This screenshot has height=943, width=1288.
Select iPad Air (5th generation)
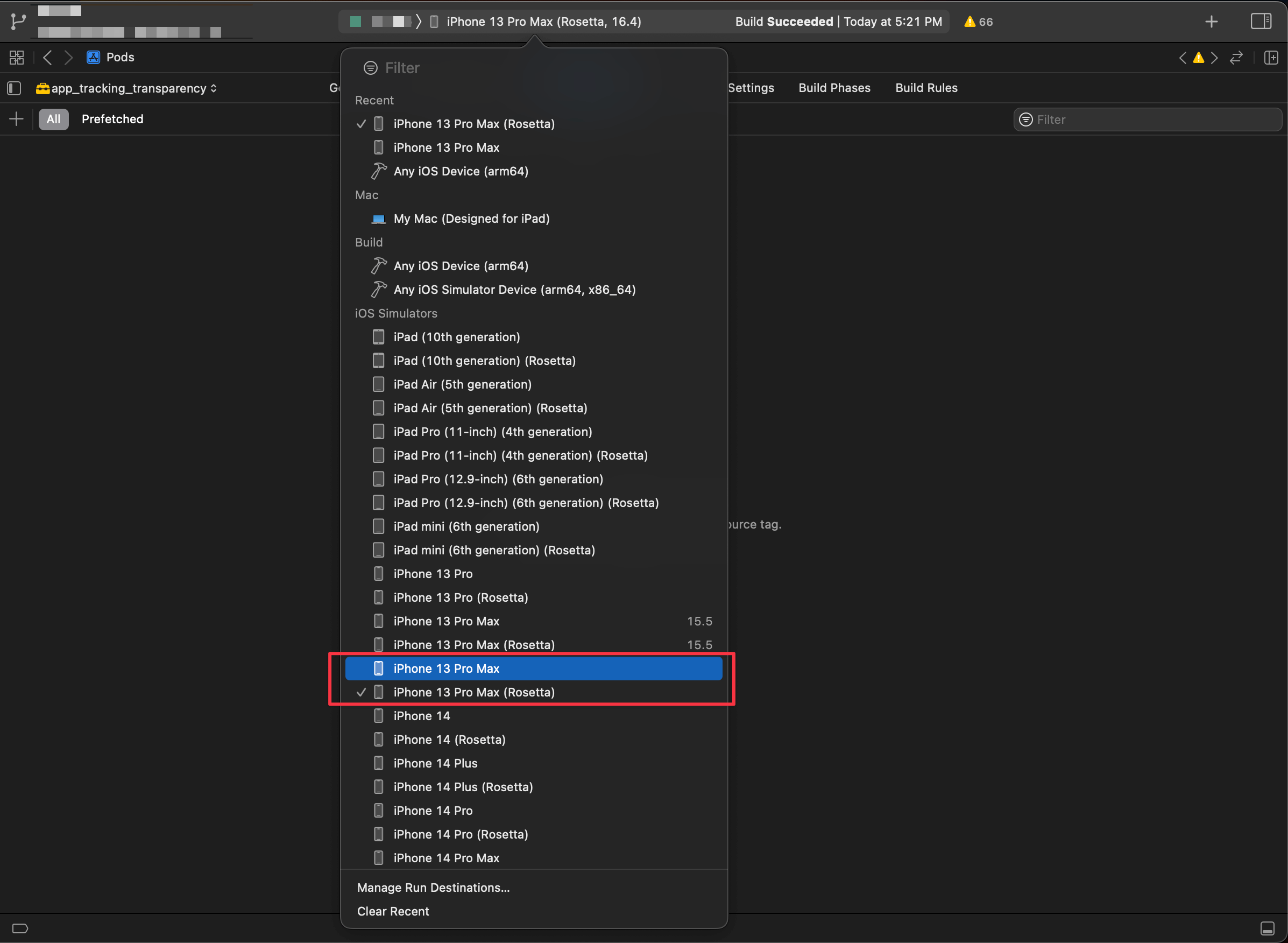[x=533, y=384]
